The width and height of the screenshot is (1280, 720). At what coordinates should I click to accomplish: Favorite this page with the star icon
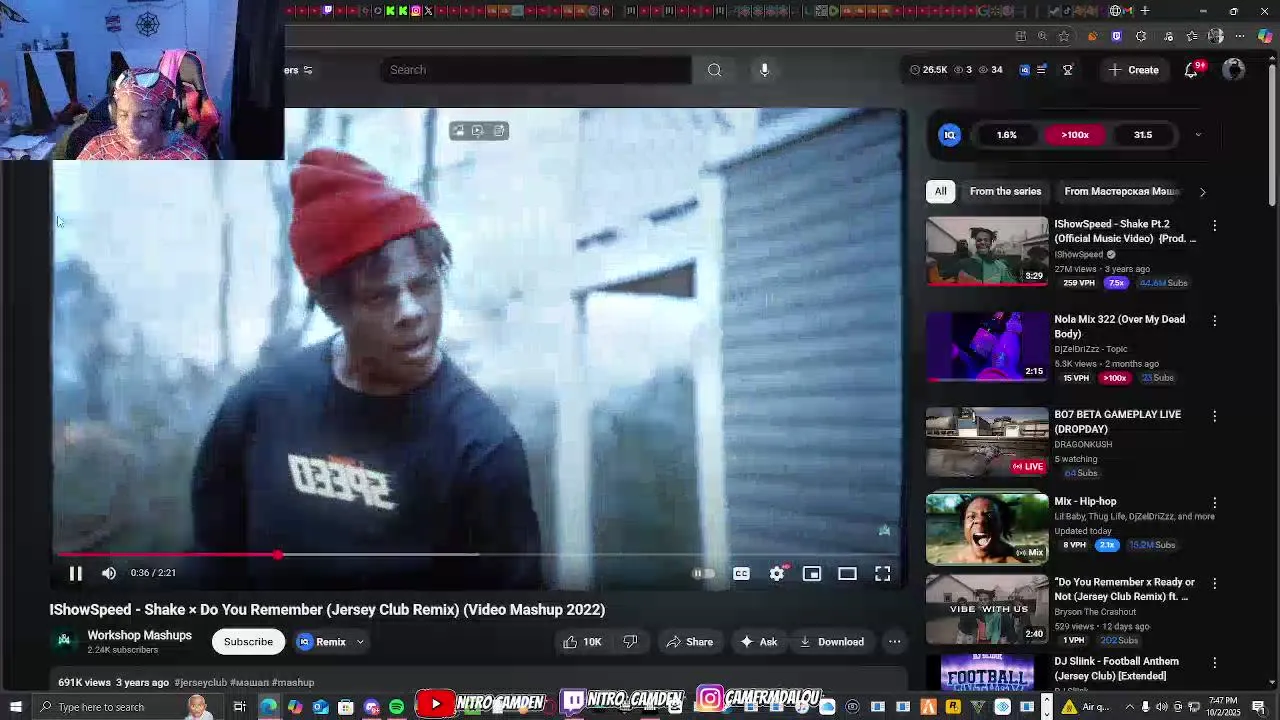(1064, 36)
